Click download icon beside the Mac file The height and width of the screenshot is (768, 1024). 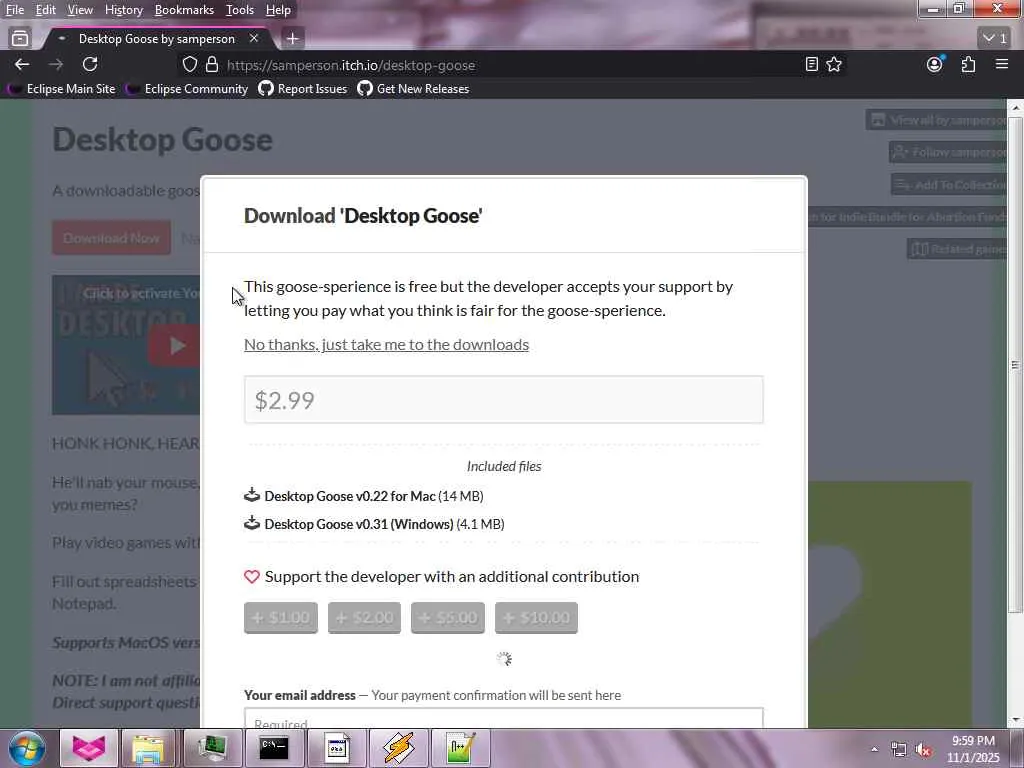252,495
